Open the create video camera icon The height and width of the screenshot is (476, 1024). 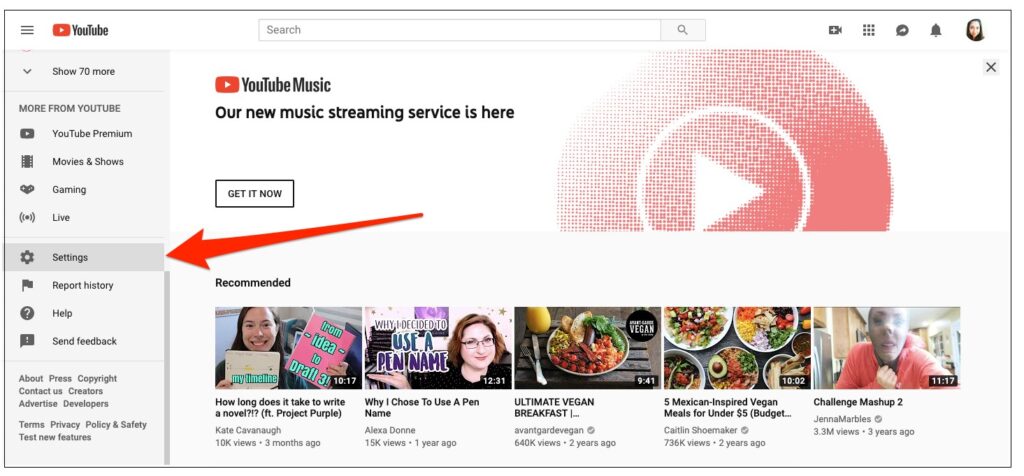click(x=835, y=30)
